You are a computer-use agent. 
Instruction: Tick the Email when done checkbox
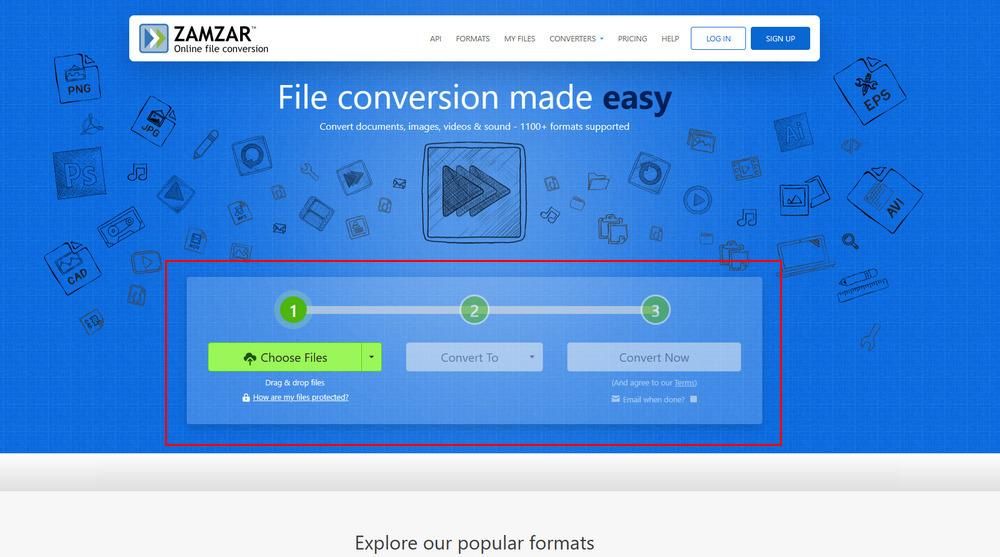click(693, 399)
